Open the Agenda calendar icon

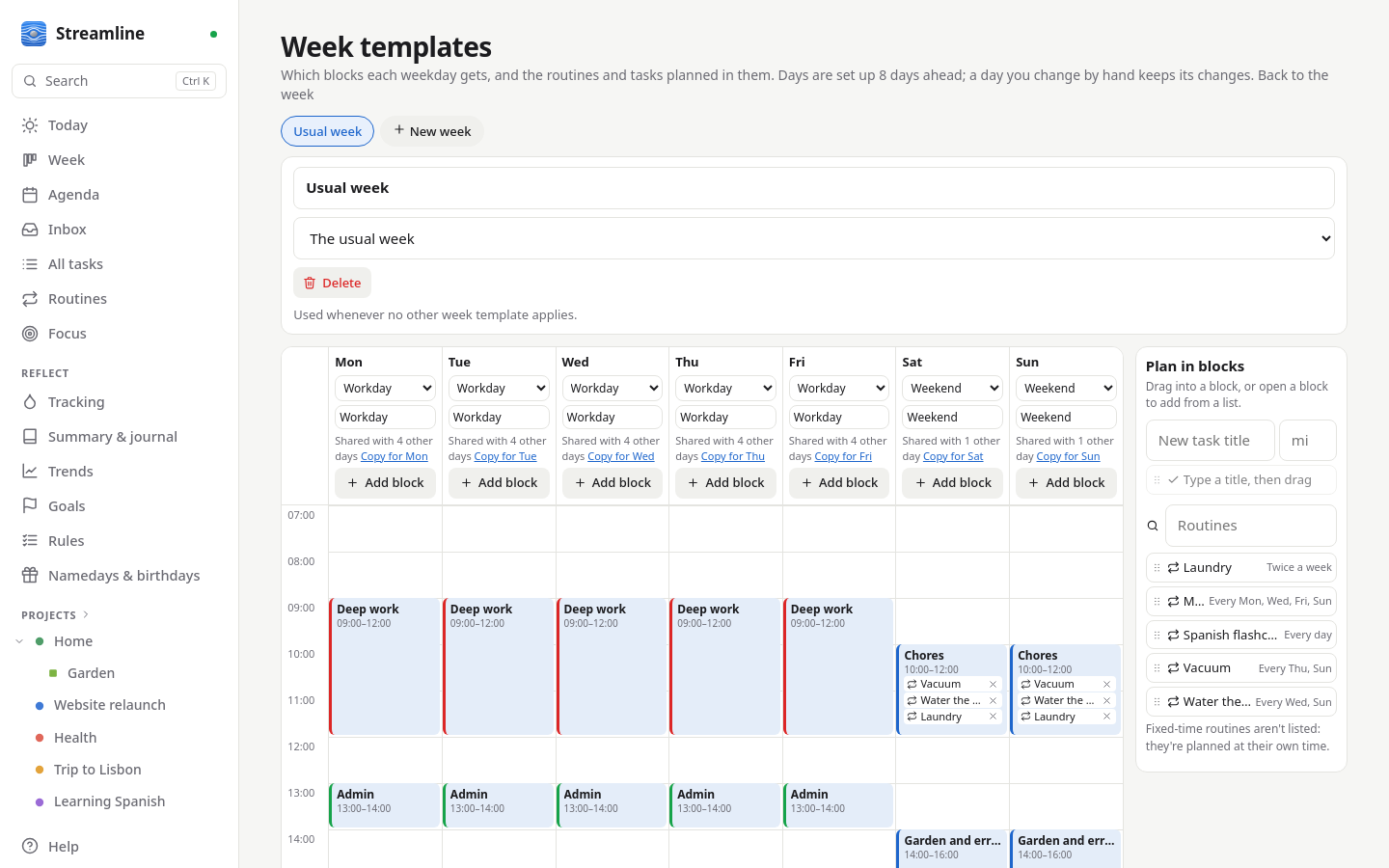[x=30, y=195]
